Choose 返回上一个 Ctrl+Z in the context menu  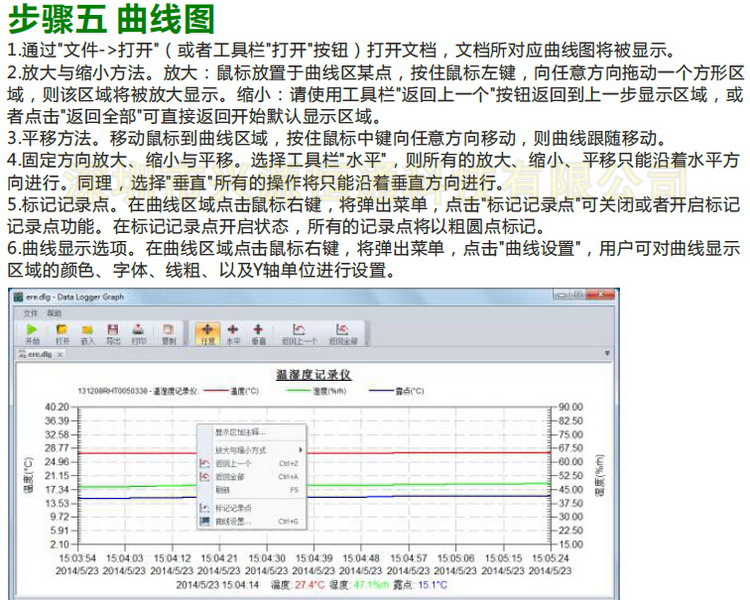pyautogui.click(x=252, y=463)
